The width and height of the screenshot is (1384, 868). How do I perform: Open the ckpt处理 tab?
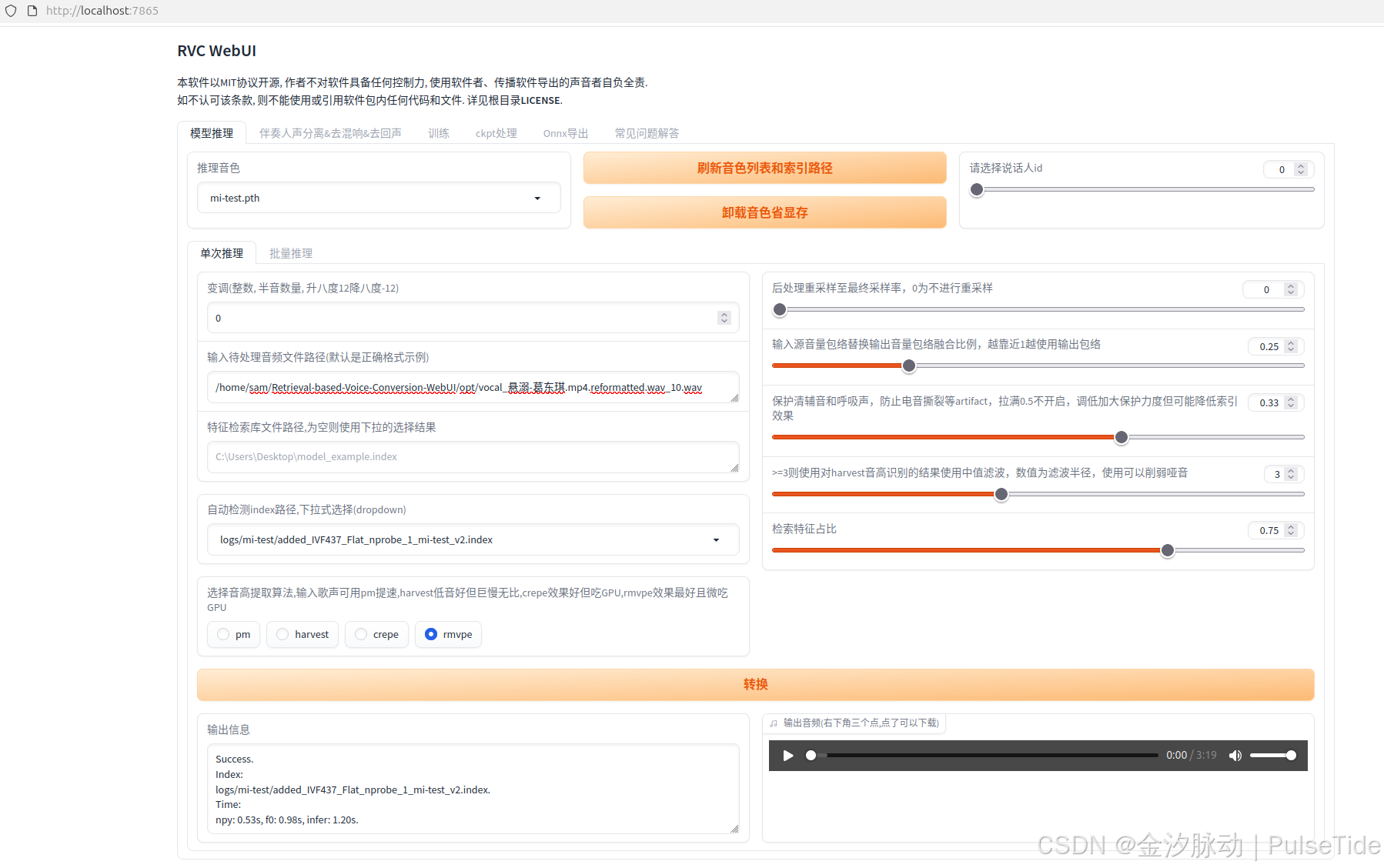click(496, 133)
